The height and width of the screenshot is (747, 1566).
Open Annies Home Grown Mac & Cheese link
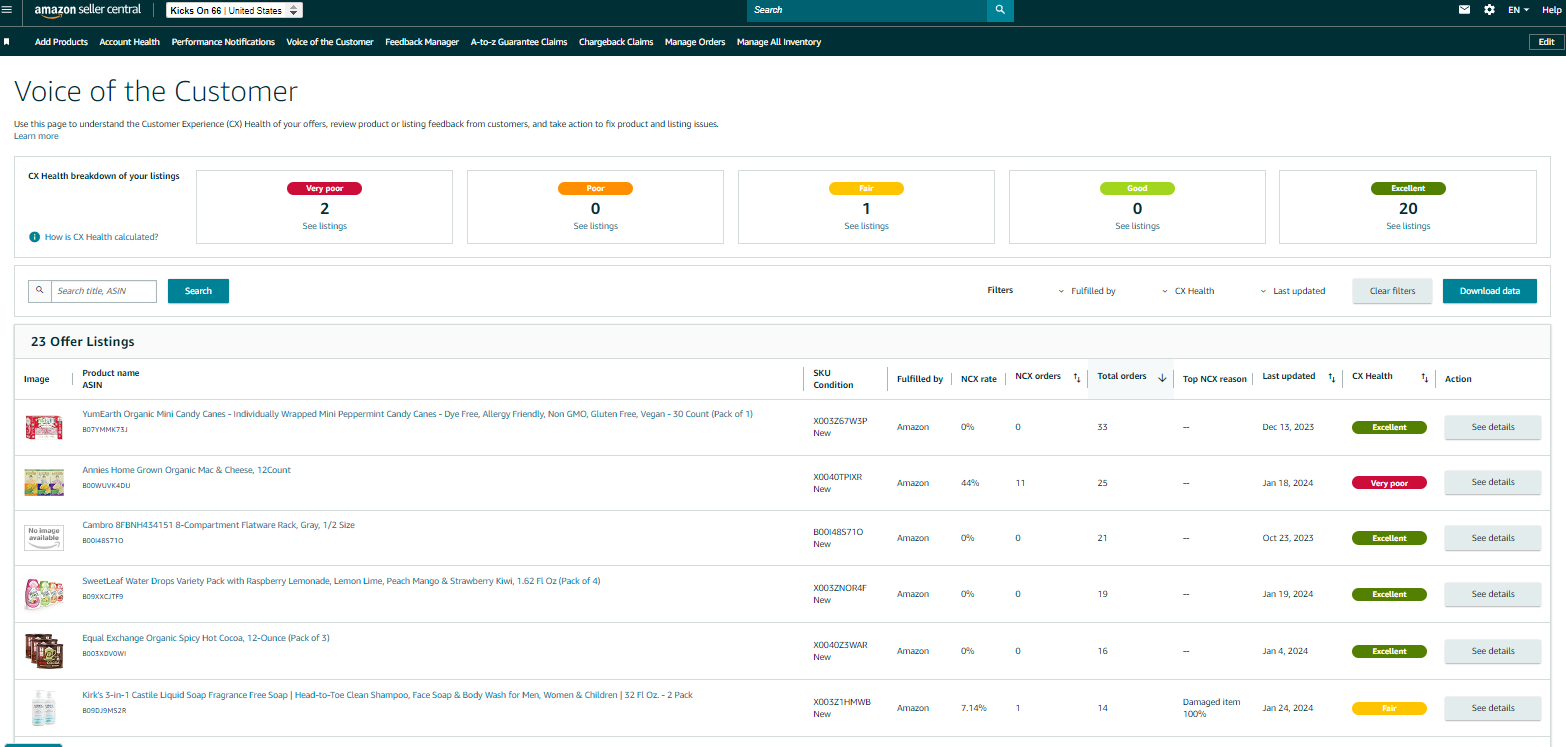186,470
